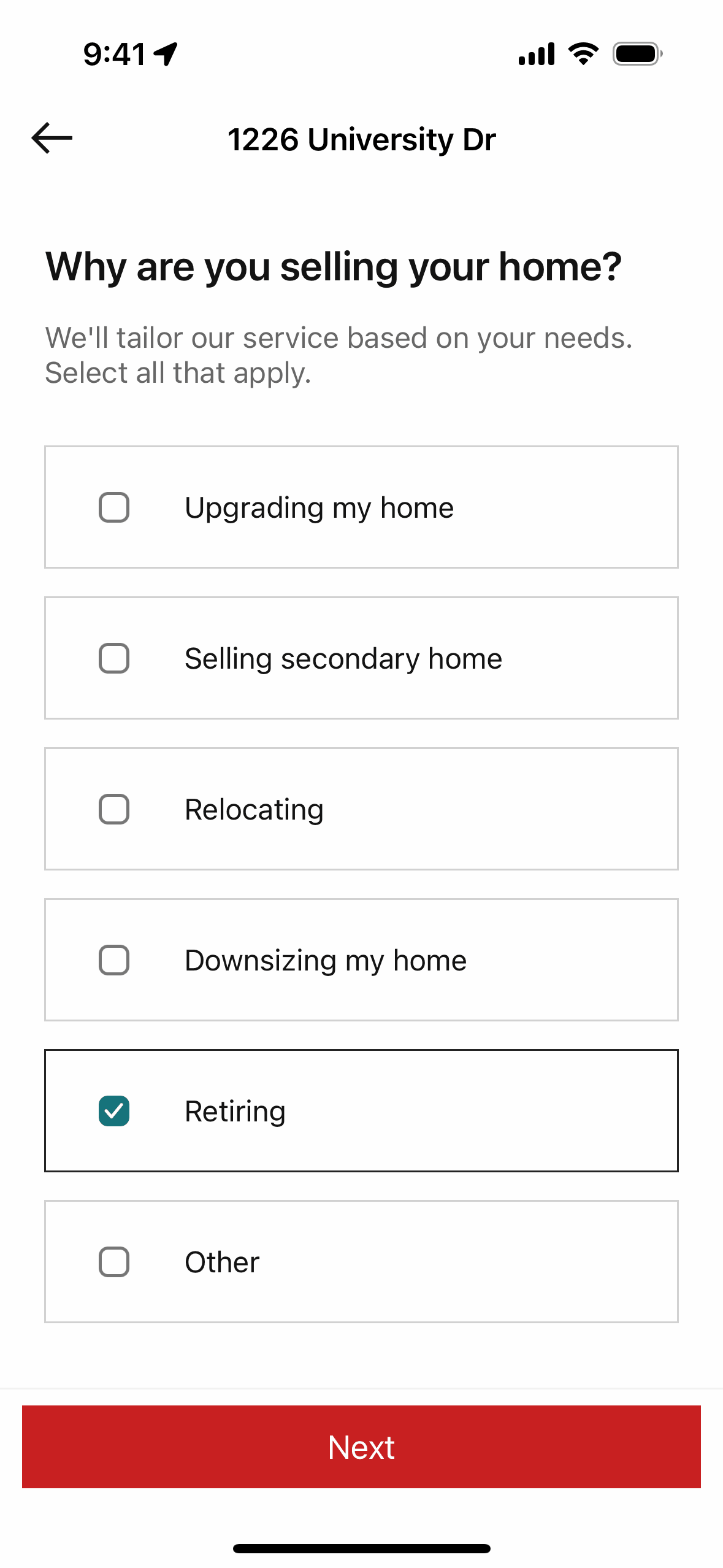
Task: Tap the Wi-Fi status icon
Action: (583, 54)
